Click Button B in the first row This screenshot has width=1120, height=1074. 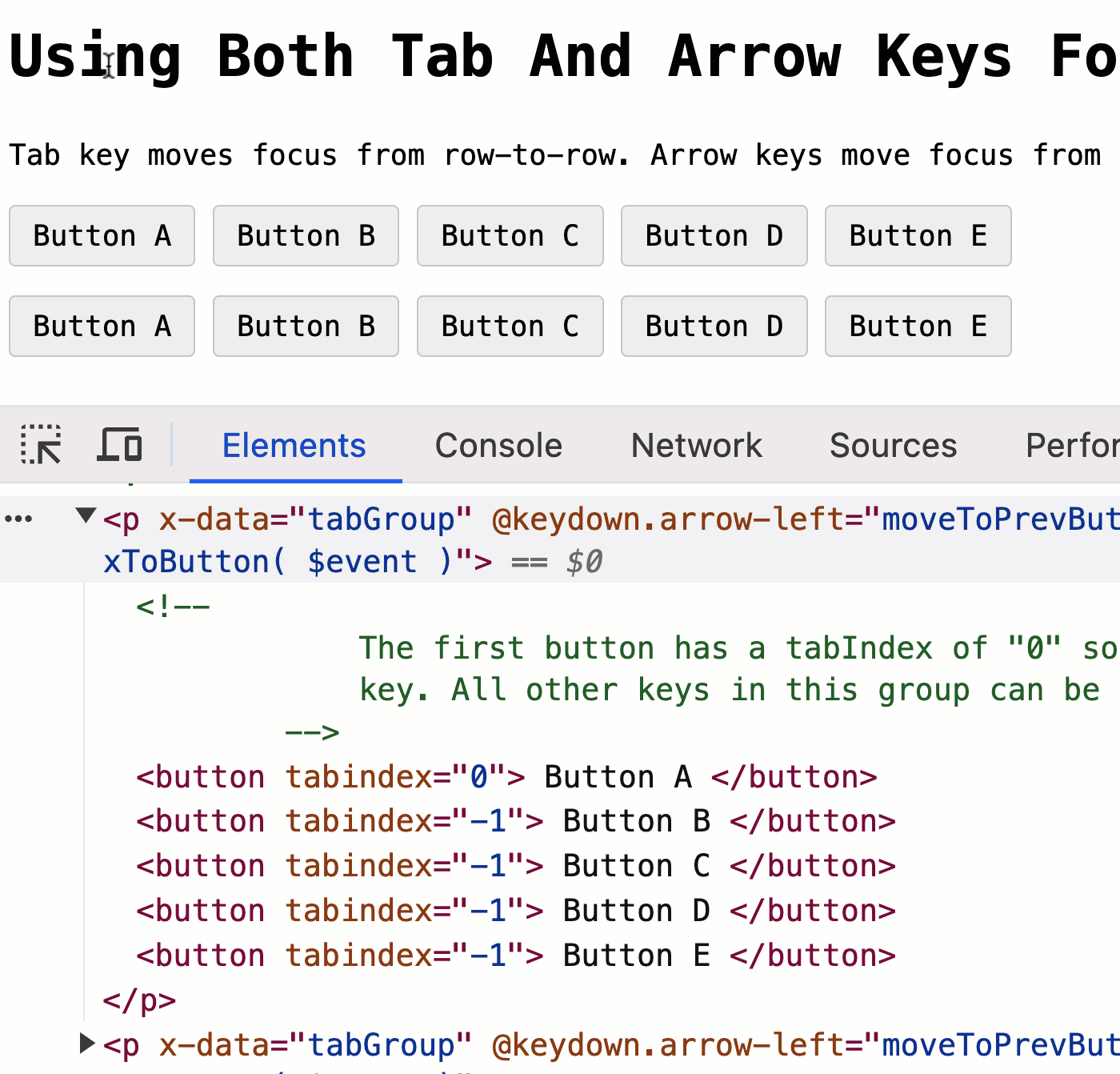click(306, 235)
